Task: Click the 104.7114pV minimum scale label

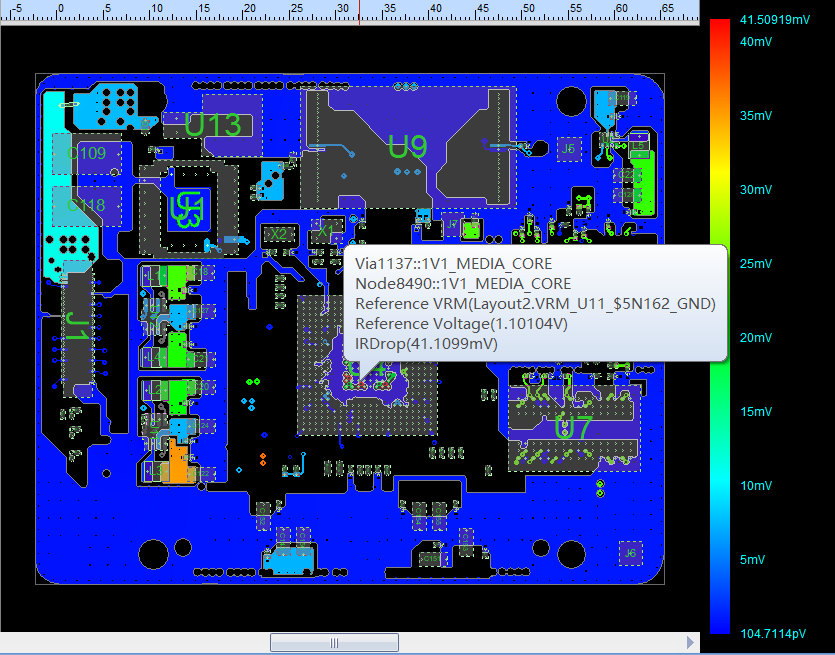Action: (x=773, y=634)
